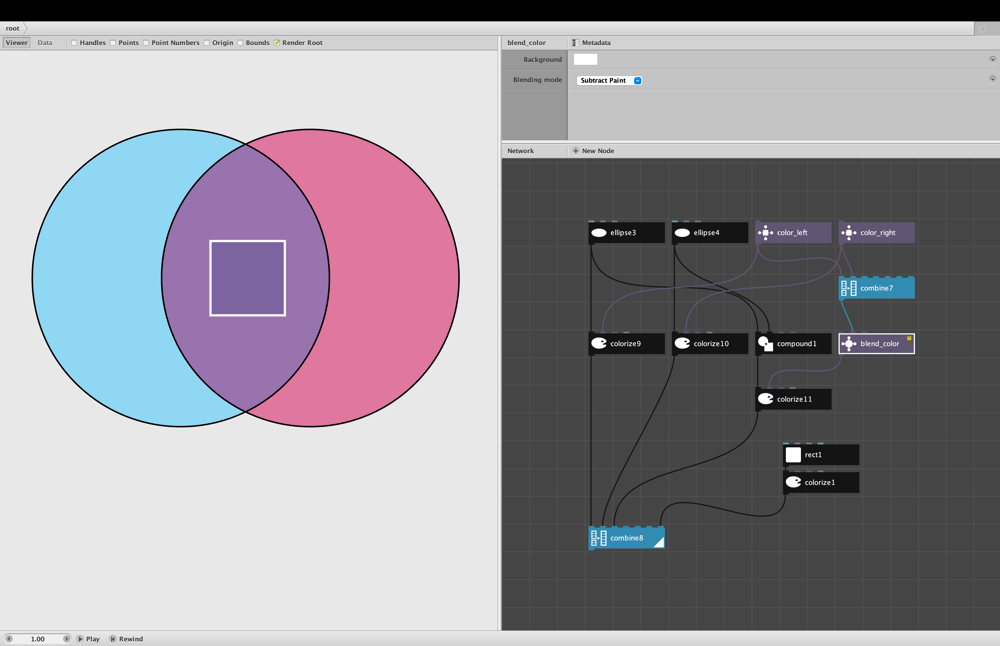Image resolution: width=1000 pixels, height=646 pixels.
Task: Open the Background color swatch
Action: point(585,59)
